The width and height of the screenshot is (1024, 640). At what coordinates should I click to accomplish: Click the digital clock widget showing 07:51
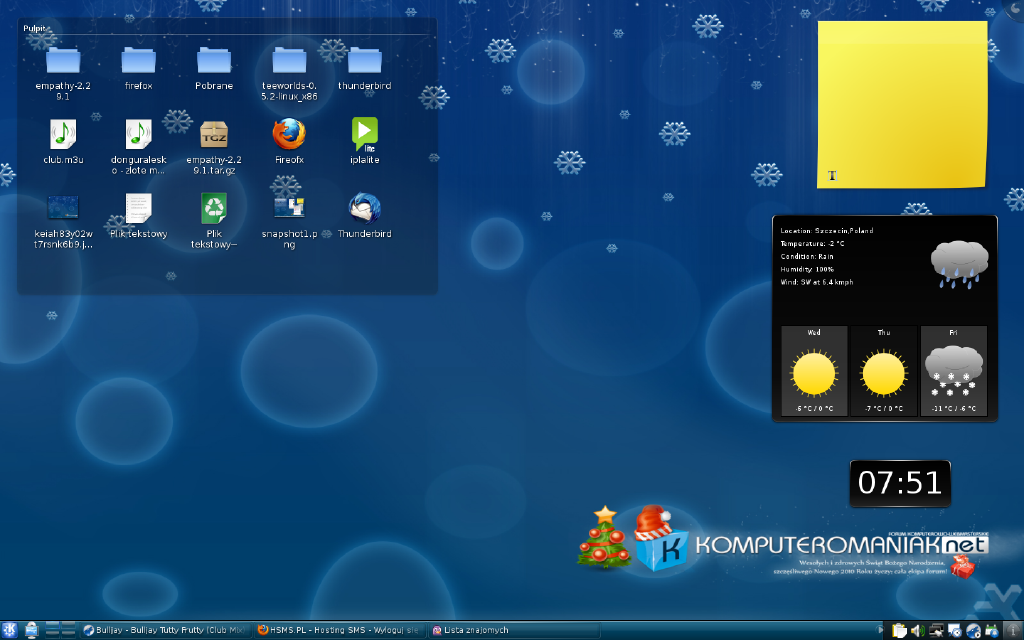coord(900,483)
